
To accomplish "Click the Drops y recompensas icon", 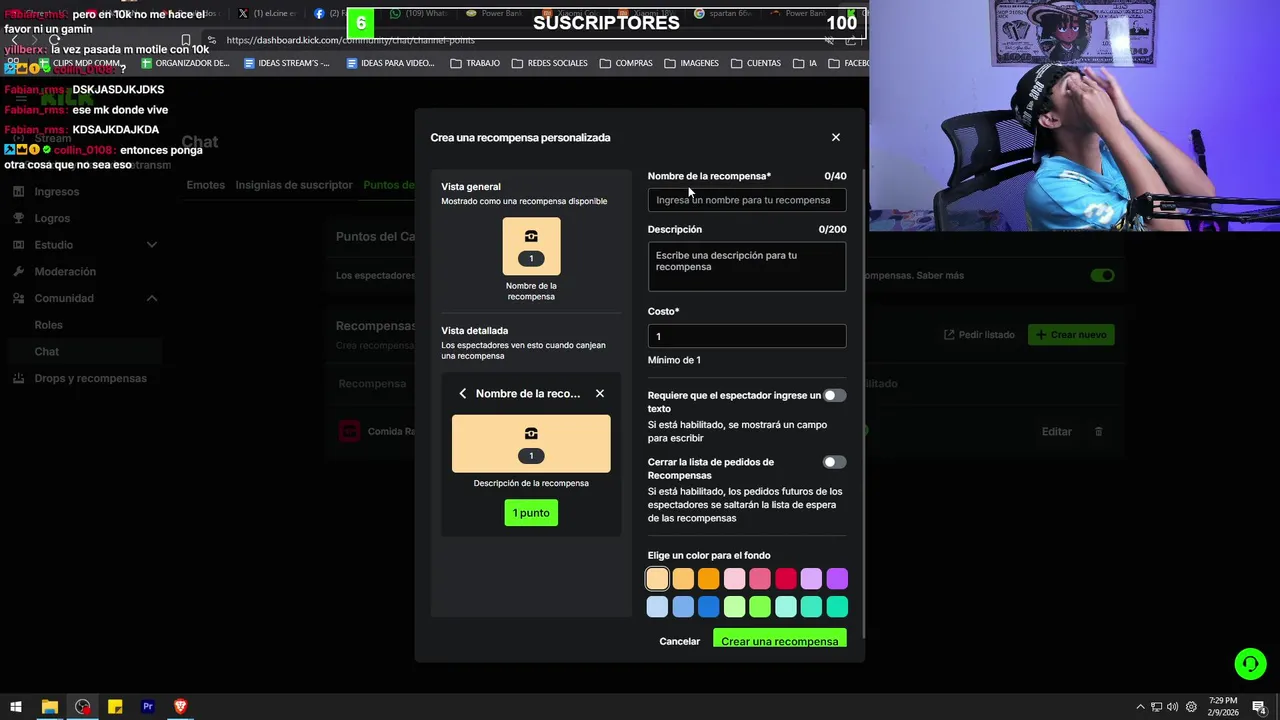I will click(18, 378).
